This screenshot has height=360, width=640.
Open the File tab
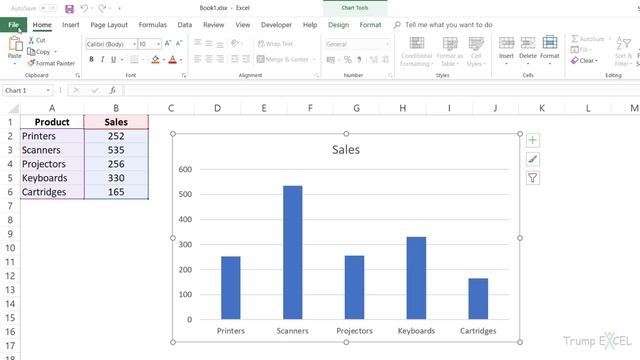pos(13,25)
